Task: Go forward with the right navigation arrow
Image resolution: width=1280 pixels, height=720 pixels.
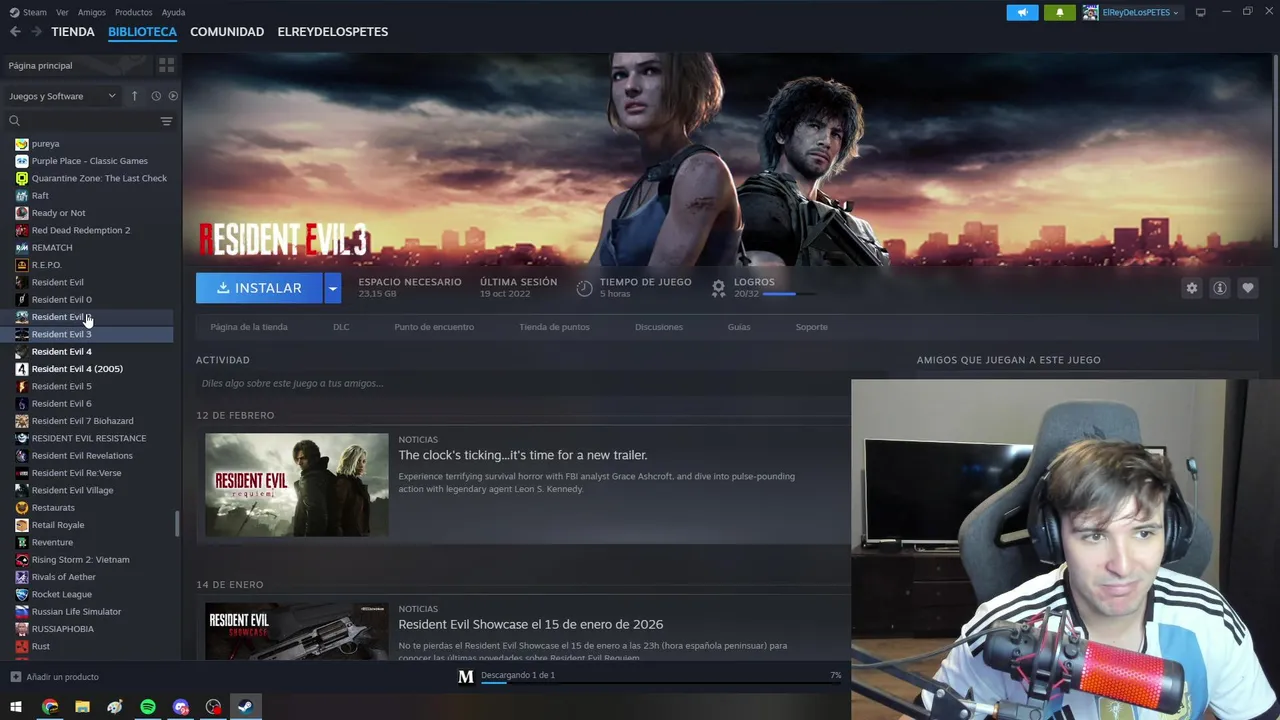Action: [x=36, y=32]
